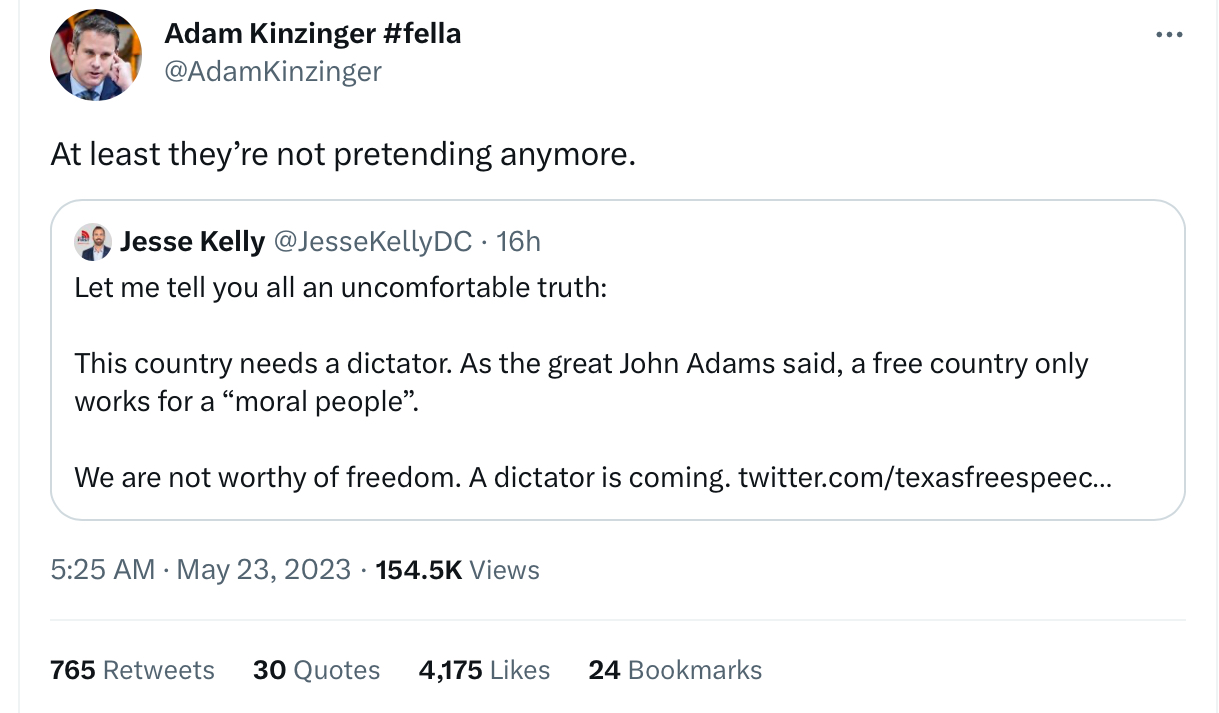Open the 16h timestamp of quoted tweet
This screenshot has height=713, width=1219.
click(x=519, y=241)
